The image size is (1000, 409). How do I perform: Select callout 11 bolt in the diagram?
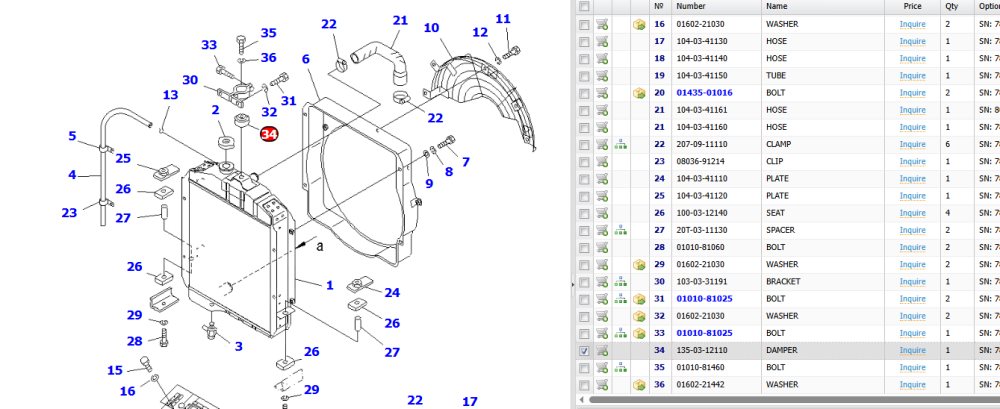(503, 19)
